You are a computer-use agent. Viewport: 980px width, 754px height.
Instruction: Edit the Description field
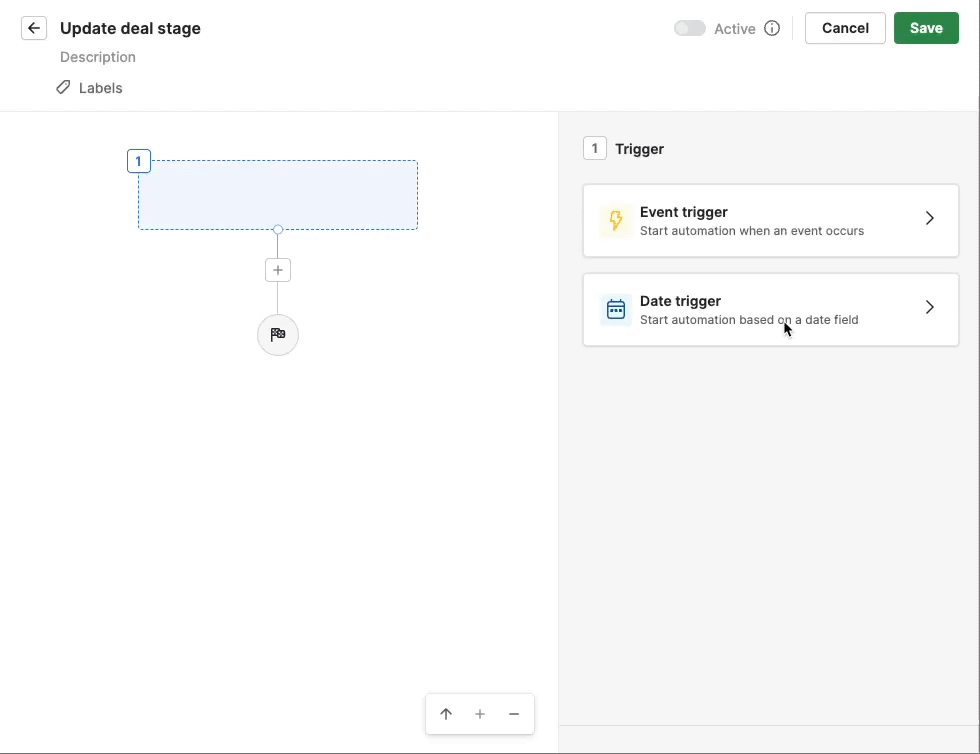tap(98, 57)
